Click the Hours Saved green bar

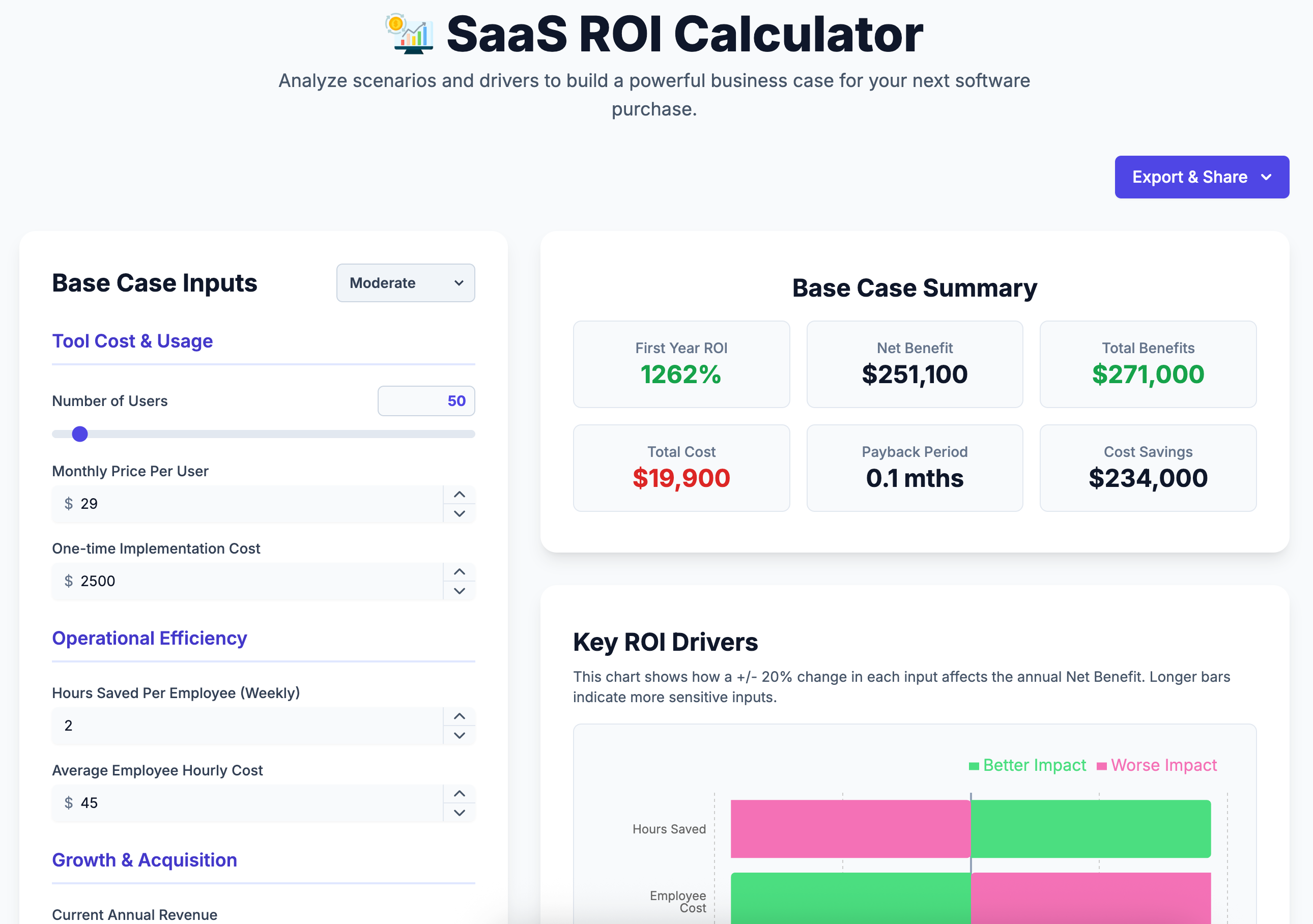(1090, 828)
